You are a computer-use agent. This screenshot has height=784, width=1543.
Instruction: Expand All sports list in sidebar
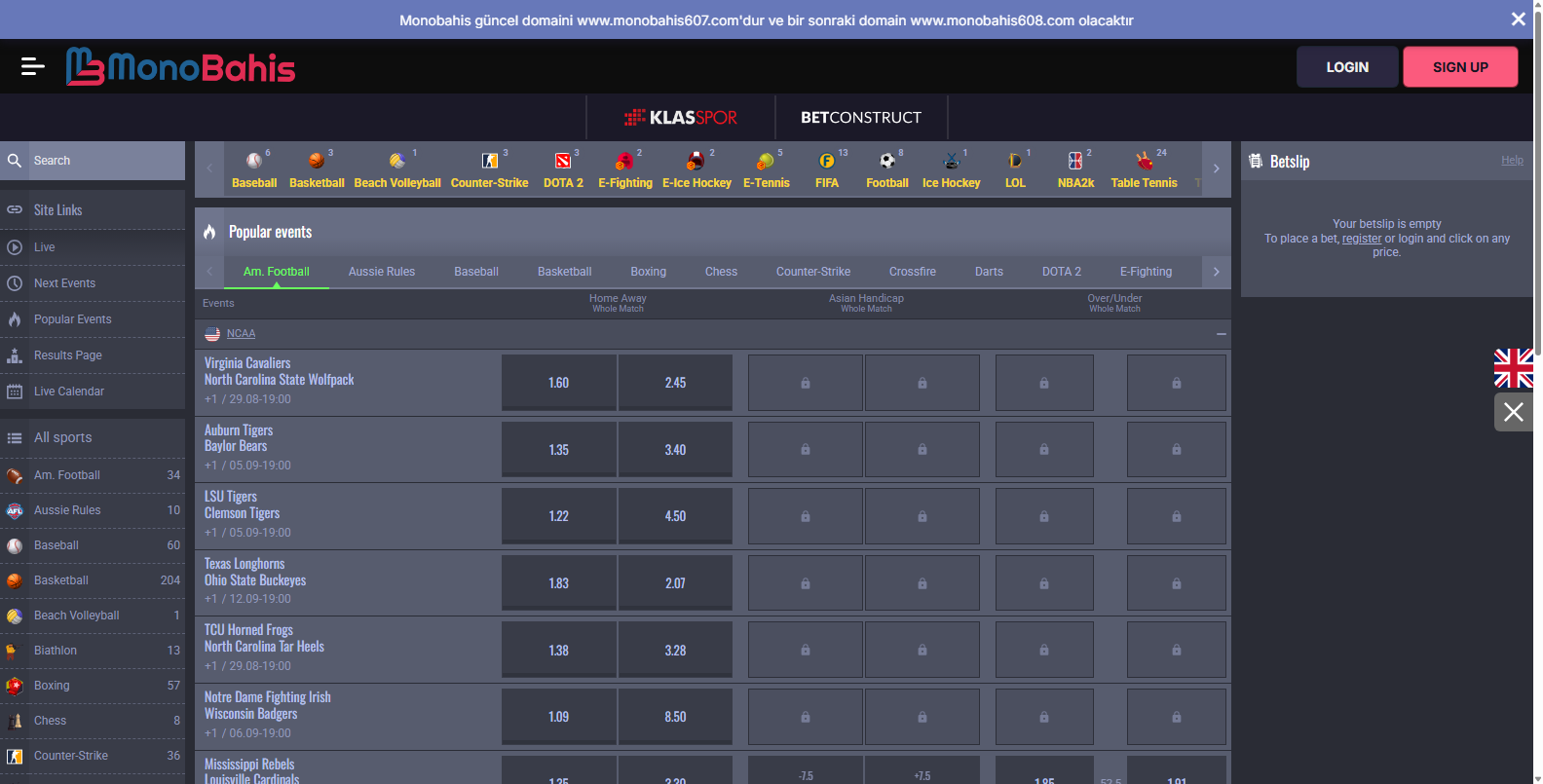coord(63,437)
